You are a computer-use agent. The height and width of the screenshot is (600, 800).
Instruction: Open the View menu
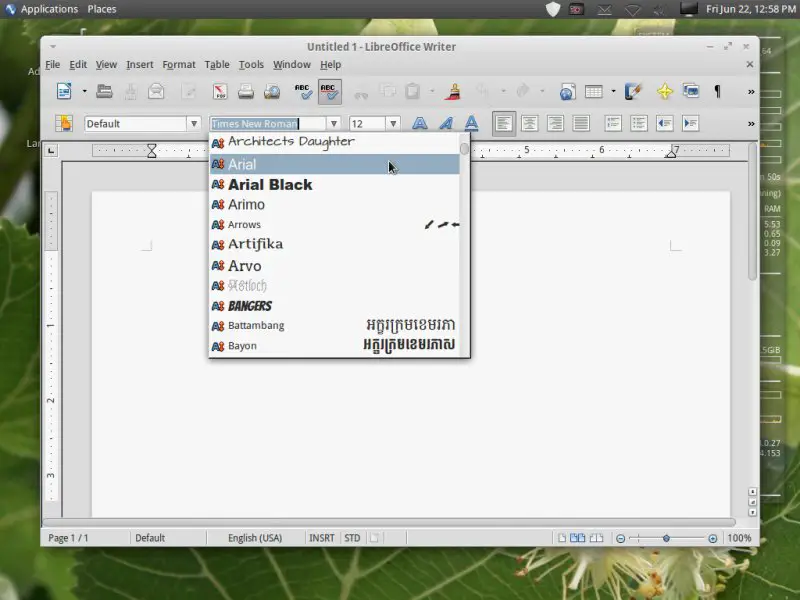coord(106,65)
